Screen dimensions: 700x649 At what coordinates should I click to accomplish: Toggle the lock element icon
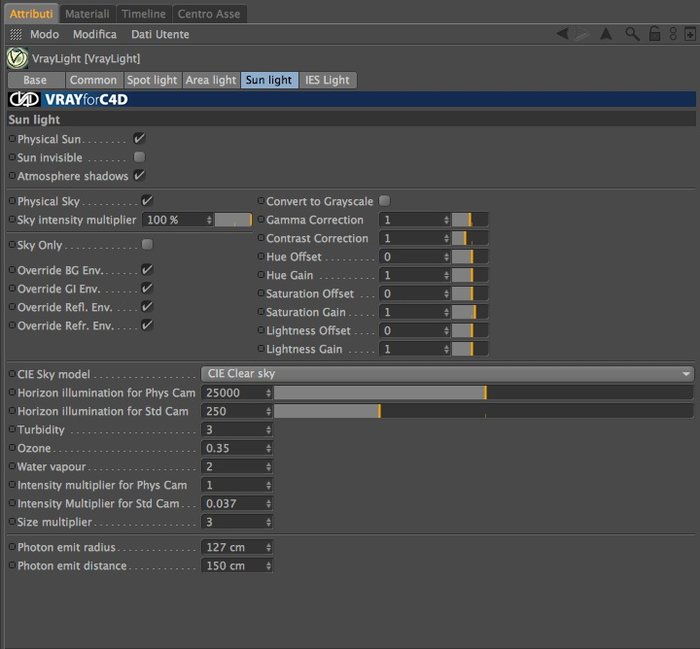[654, 33]
